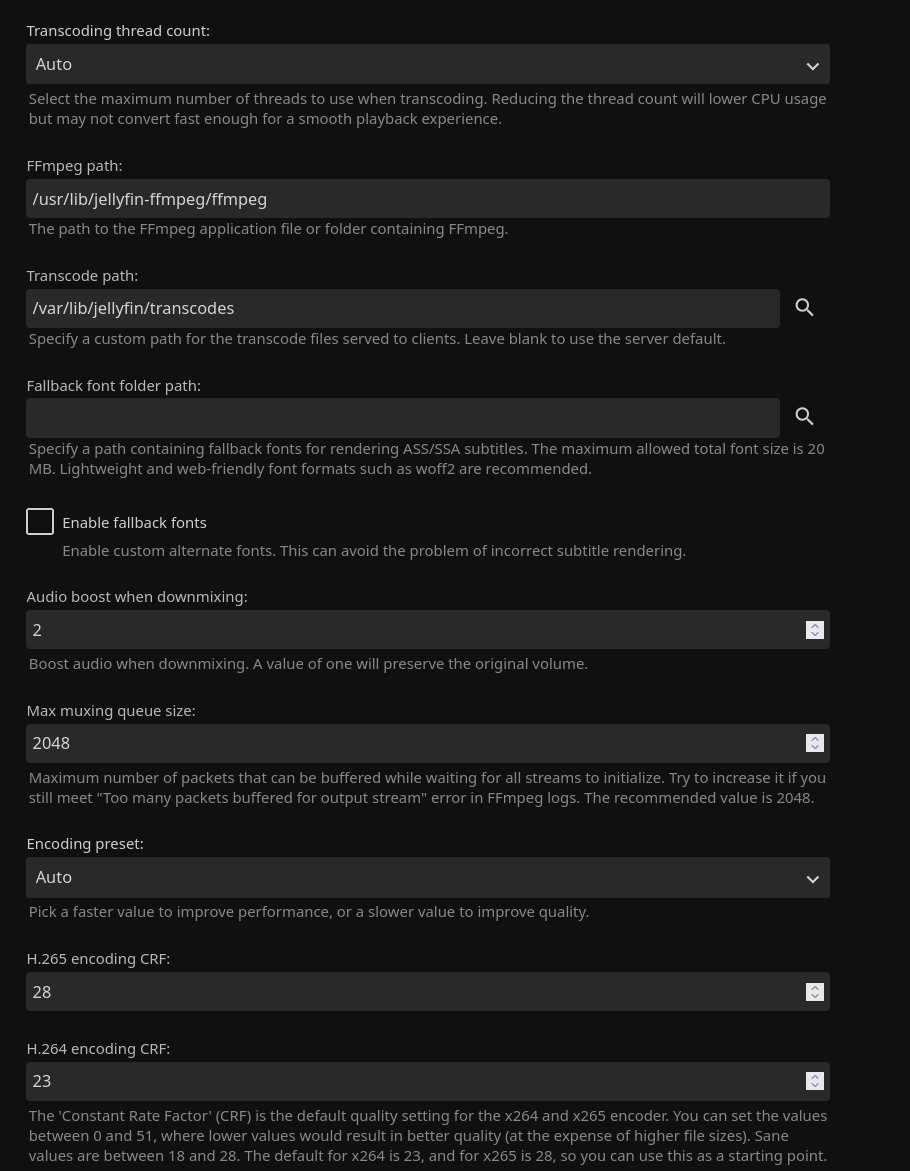This screenshot has width=910, height=1171.
Task: Decrease Audio boost when downmixing value
Action: click(x=815, y=634)
